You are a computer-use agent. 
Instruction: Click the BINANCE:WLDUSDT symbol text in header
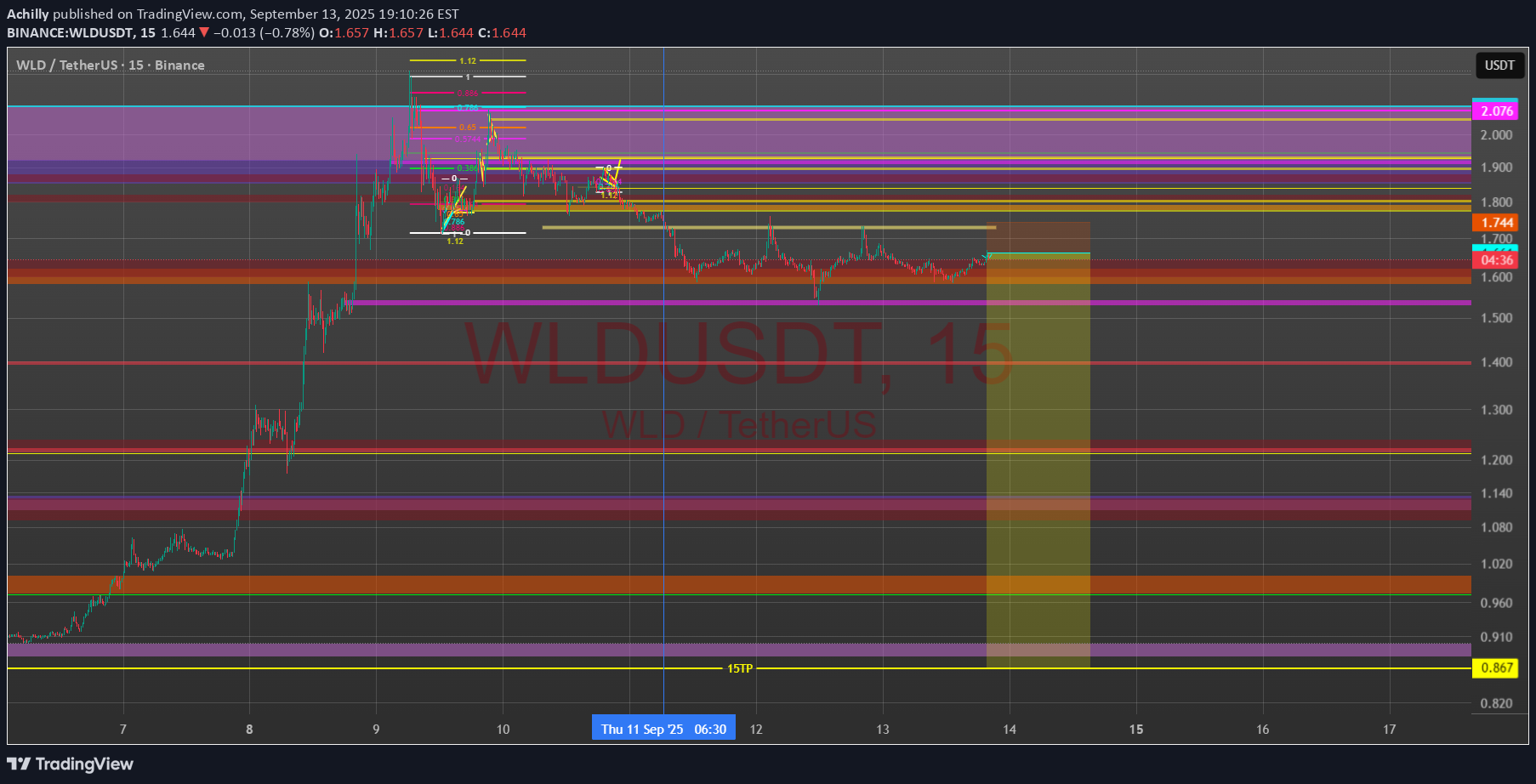click(x=70, y=33)
